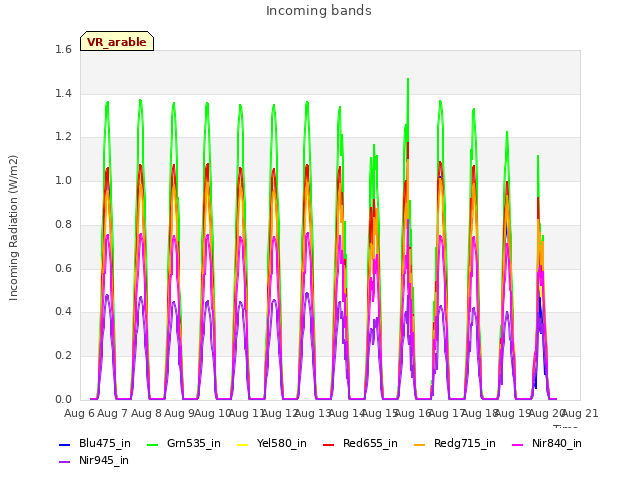Click the magenta Nir840_in legend swatch
Image resolution: width=640 pixels, height=480 pixels.
point(518,444)
